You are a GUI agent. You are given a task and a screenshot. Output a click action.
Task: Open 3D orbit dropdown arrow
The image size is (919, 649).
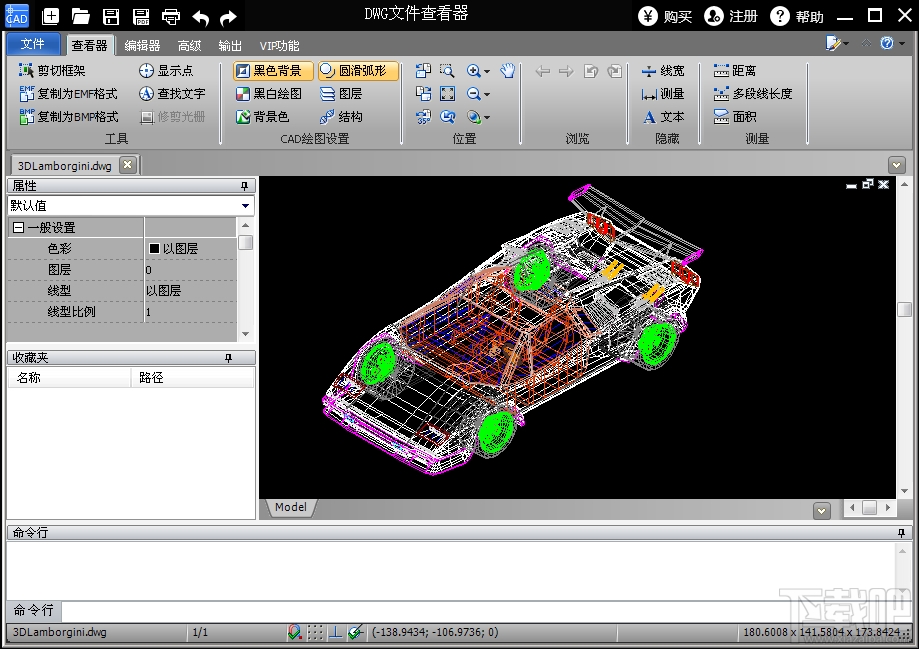click(x=486, y=118)
